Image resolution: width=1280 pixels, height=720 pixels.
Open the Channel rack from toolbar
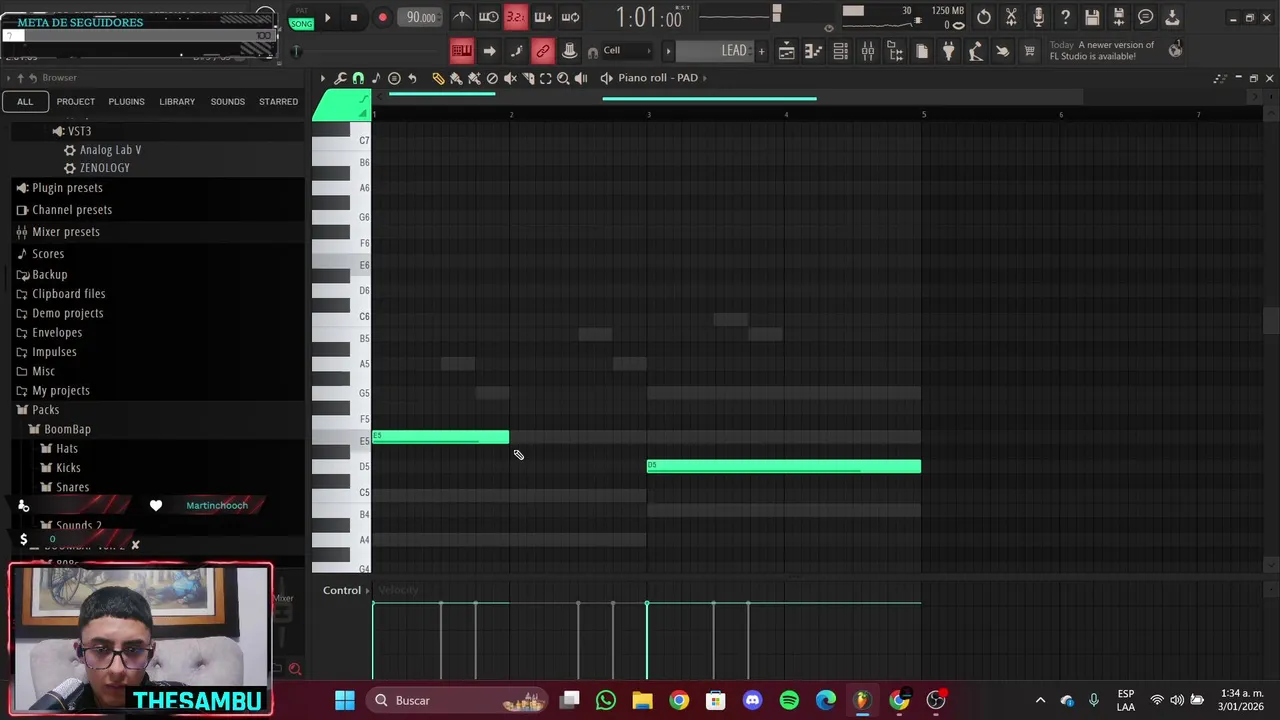click(x=841, y=51)
